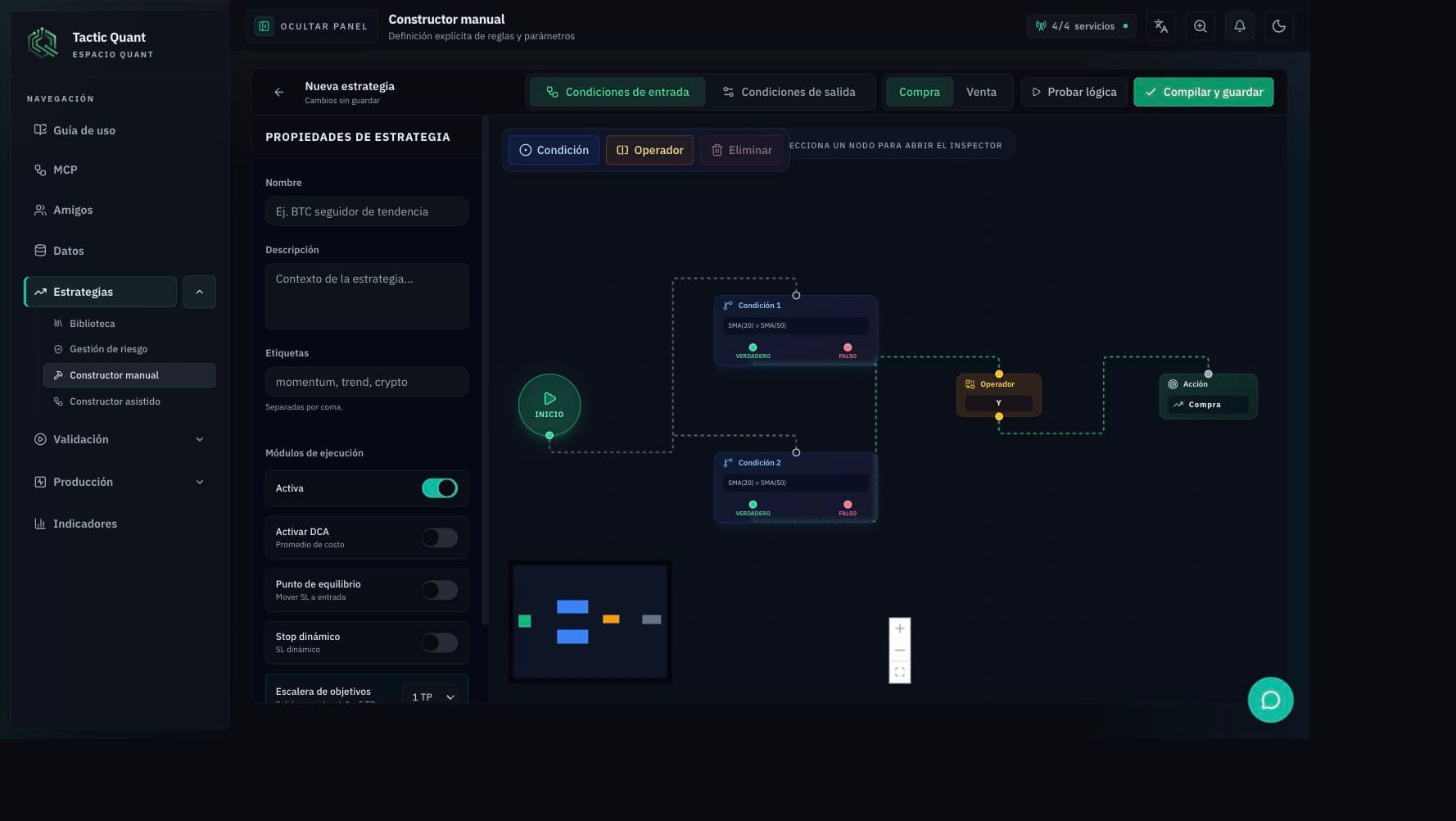Click the Nombre input field
The image size is (1456, 821).
367,211
